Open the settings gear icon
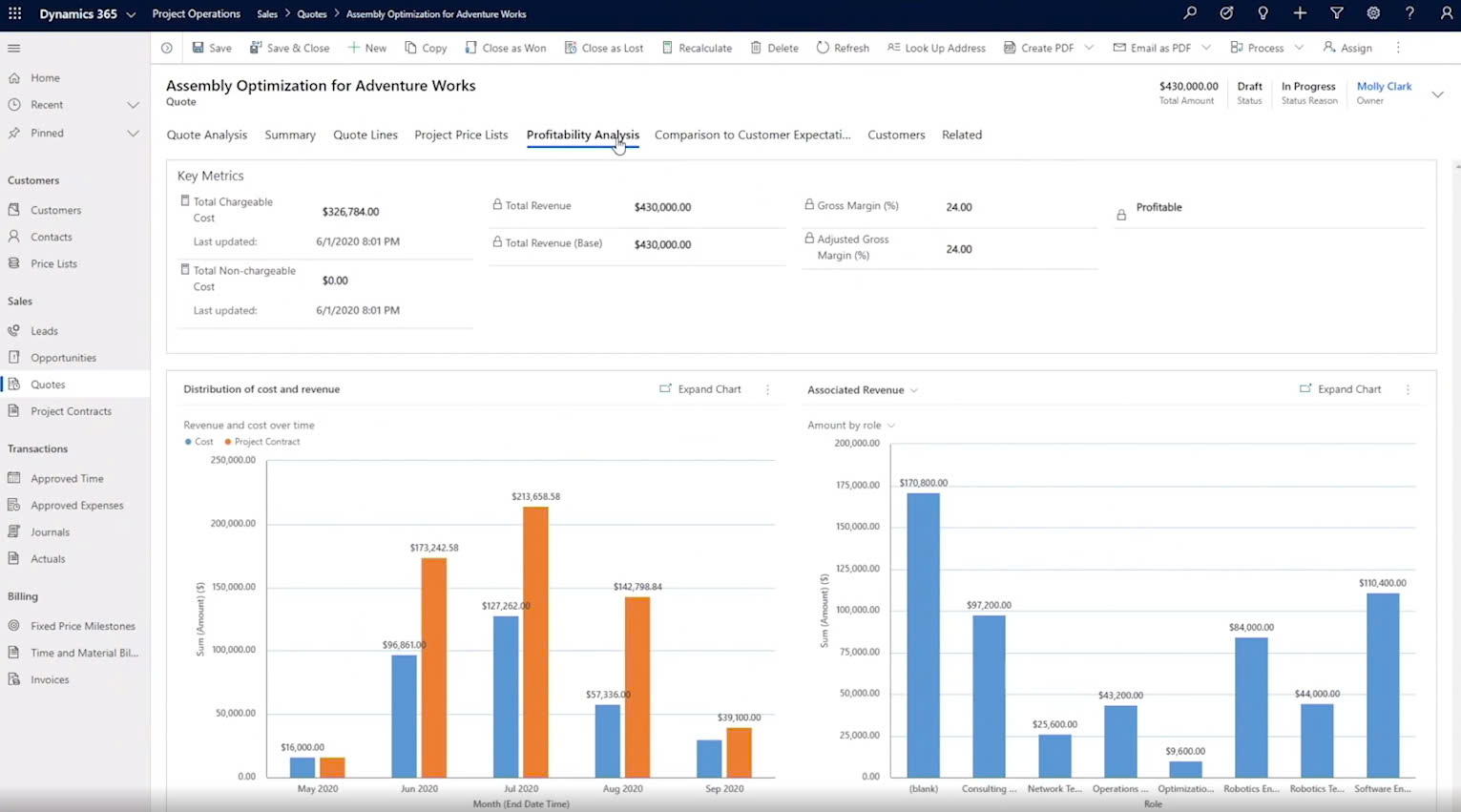 (x=1373, y=13)
